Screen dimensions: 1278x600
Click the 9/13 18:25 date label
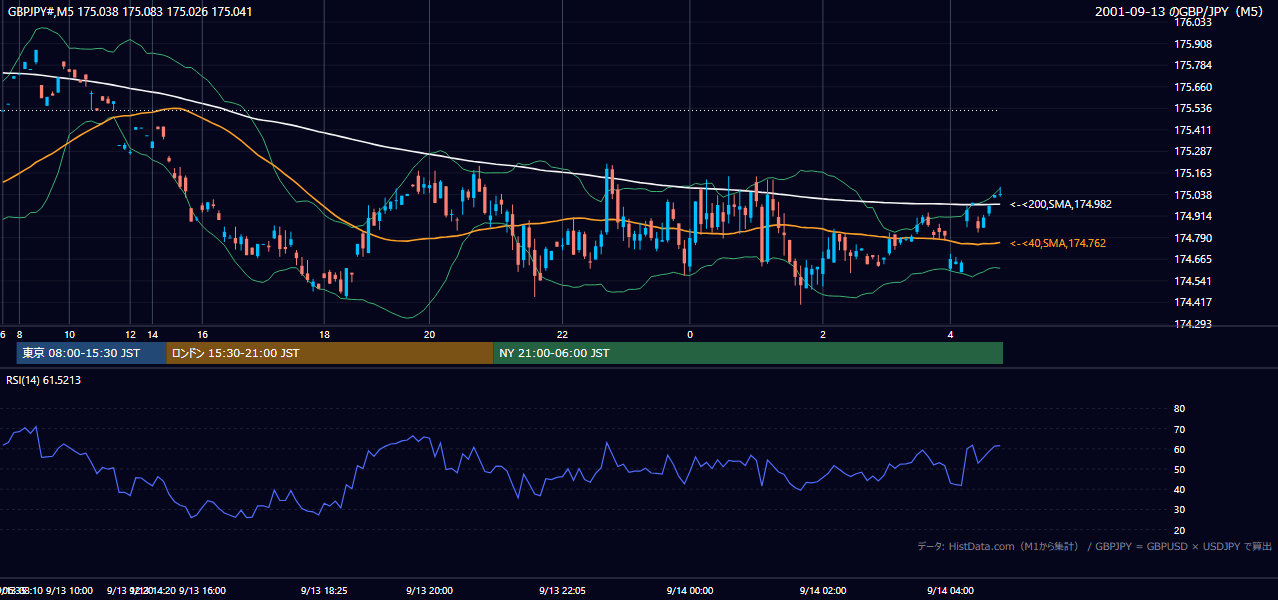pyautogui.click(x=324, y=591)
